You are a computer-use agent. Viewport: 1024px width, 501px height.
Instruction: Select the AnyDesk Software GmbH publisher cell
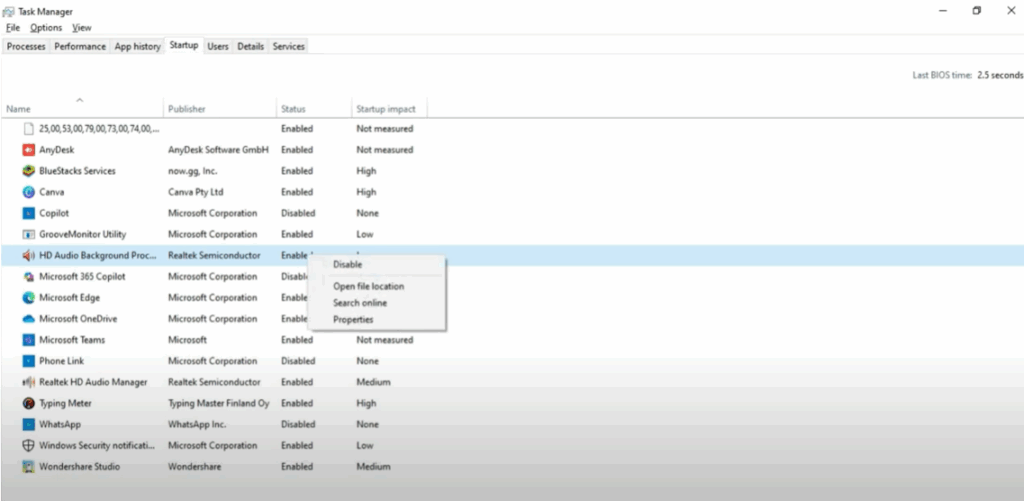point(218,150)
